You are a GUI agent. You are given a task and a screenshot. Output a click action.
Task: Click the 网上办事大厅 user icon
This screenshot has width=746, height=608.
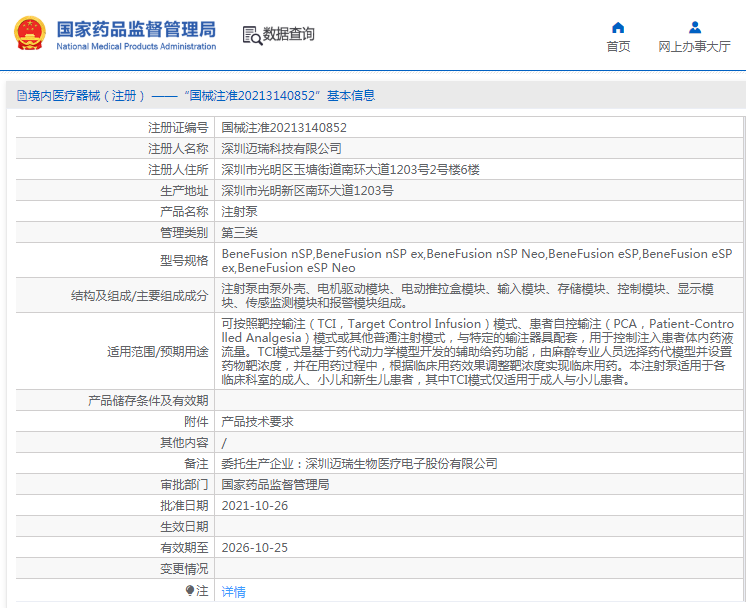point(695,27)
